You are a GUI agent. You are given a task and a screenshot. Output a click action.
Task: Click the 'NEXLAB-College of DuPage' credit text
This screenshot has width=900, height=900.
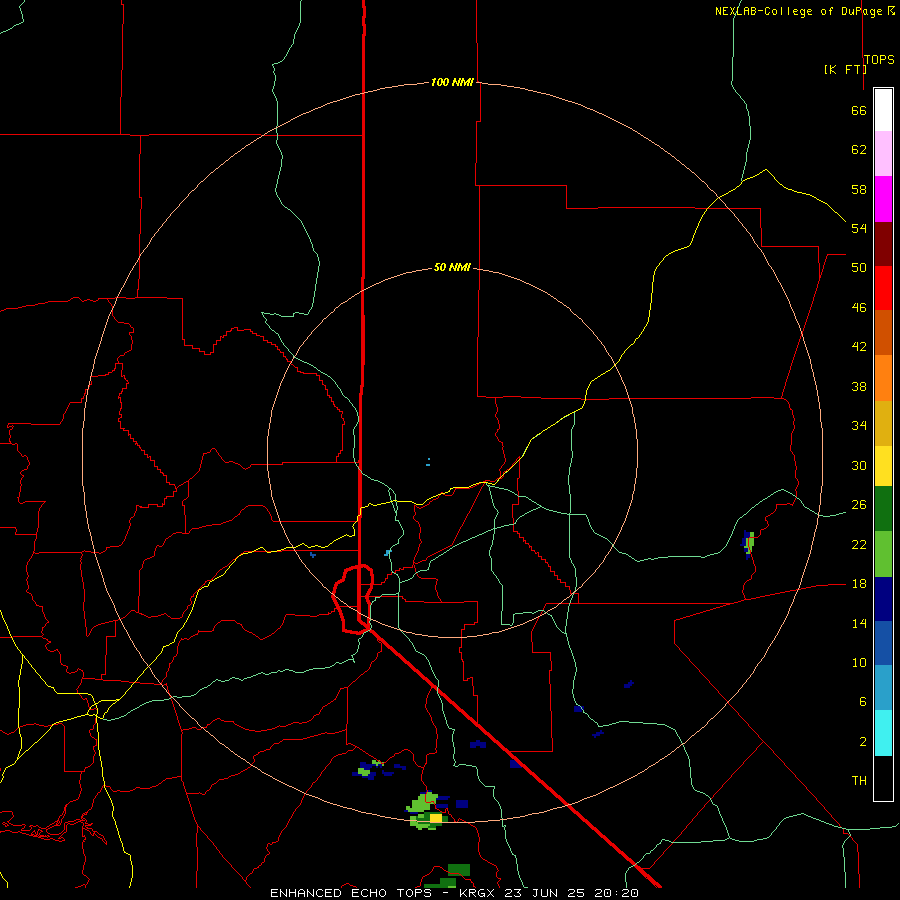coord(798,11)
